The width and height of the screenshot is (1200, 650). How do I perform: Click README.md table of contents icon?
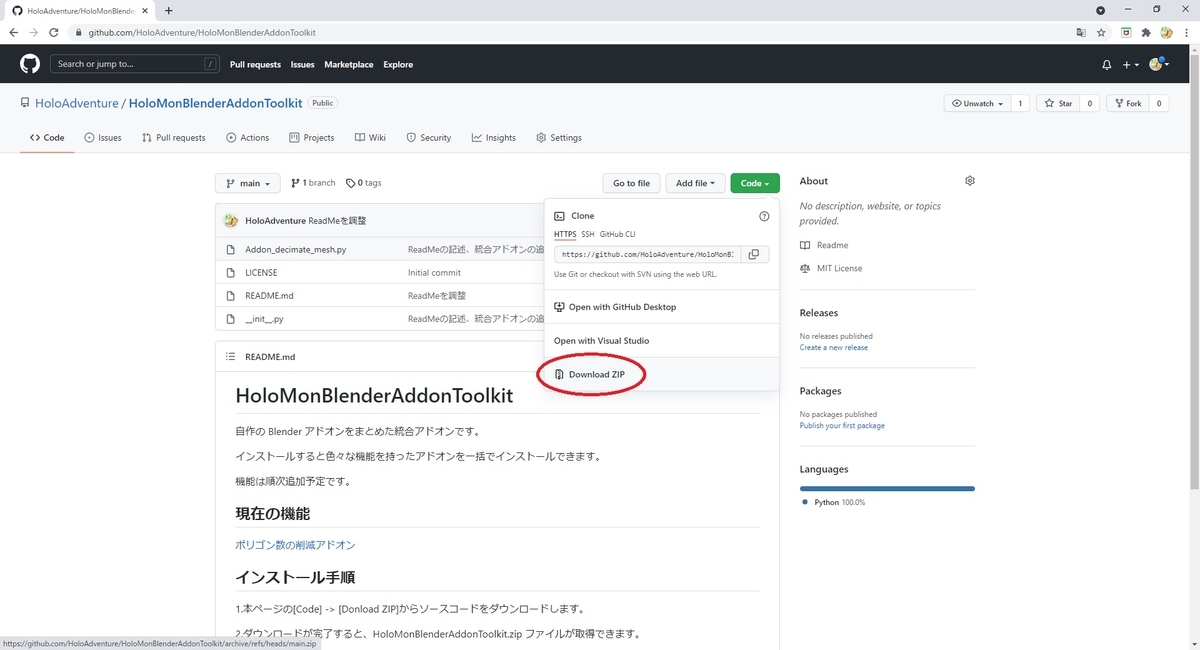[230, 357]
